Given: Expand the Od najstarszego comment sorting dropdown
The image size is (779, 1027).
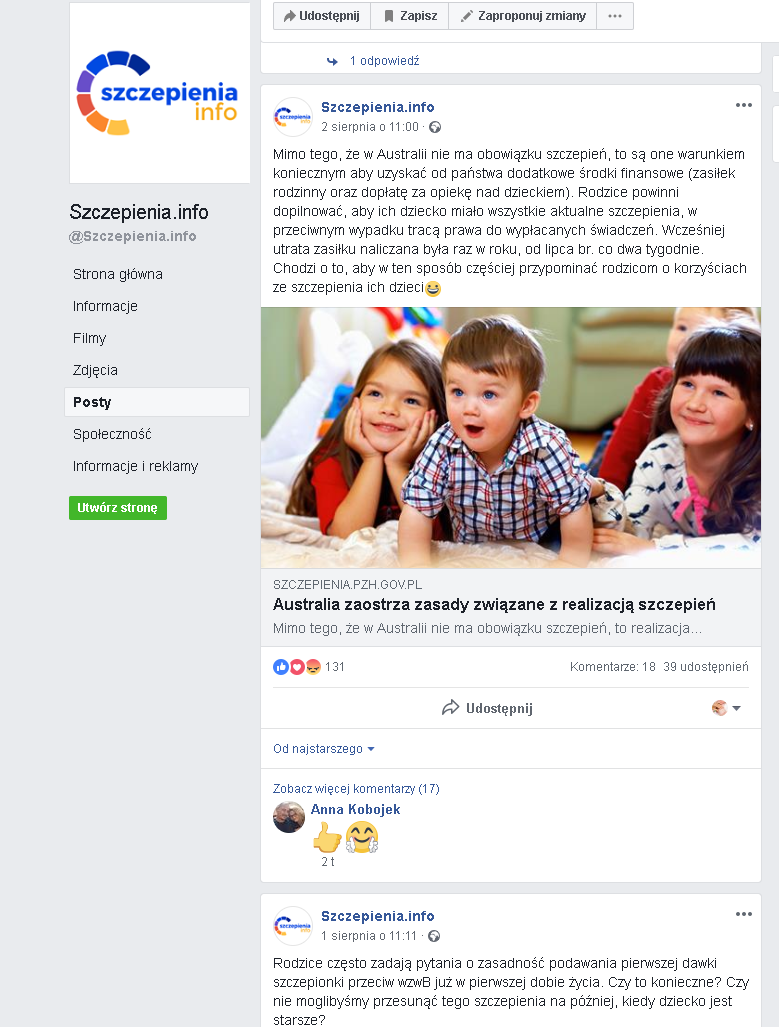Looking at the screenshot, I should 324,749.
